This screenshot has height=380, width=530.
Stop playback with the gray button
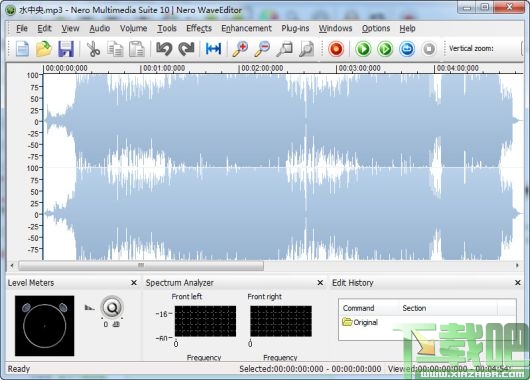point(429,49)
